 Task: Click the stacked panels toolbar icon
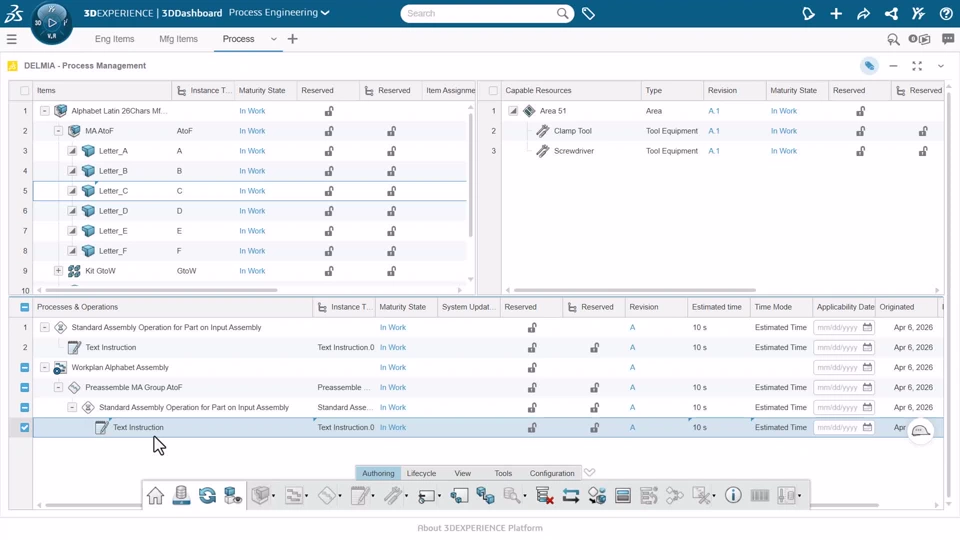pyautogui.click(x=623, y=495)
